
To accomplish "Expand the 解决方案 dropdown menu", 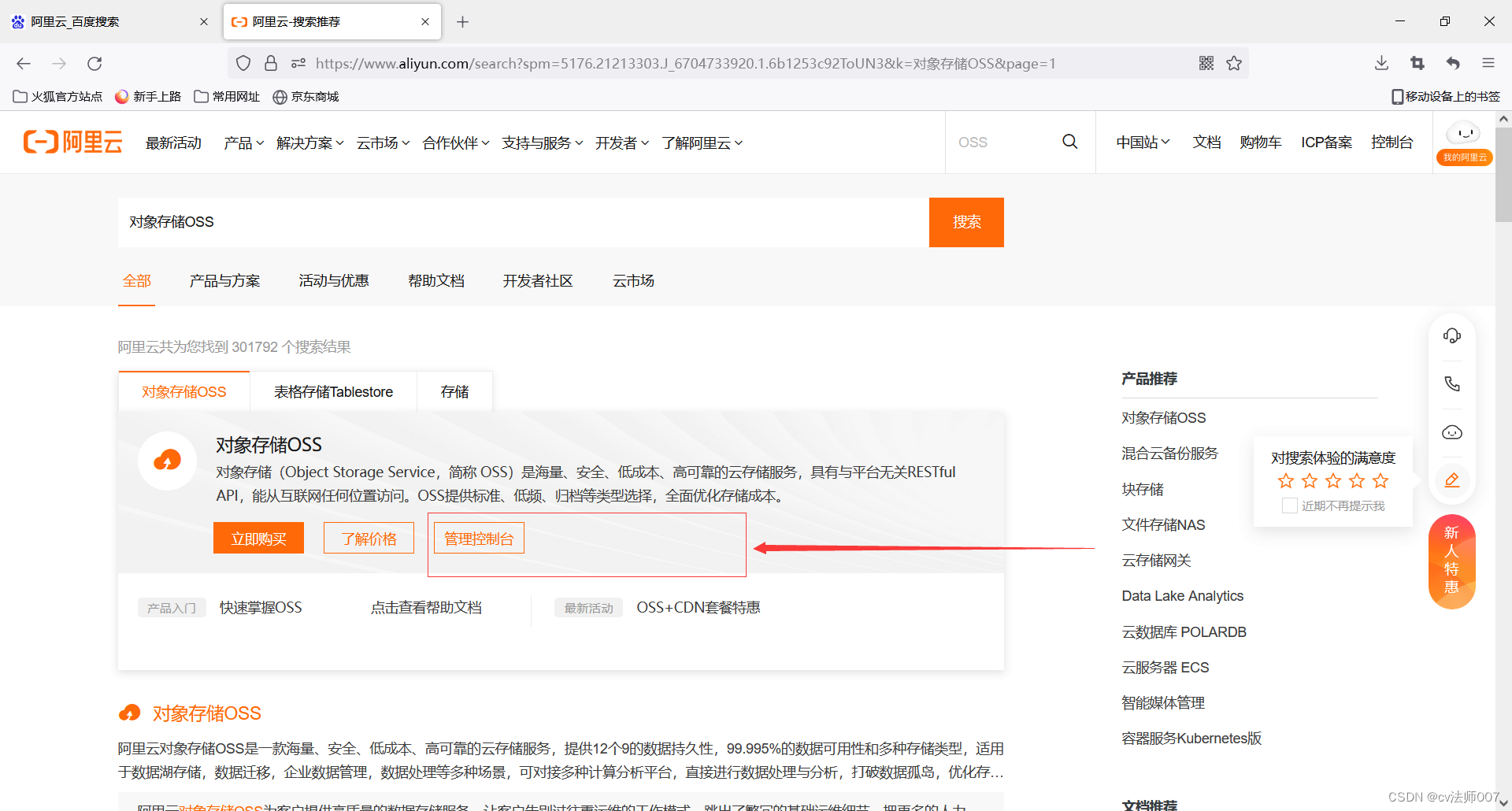I will click(x=310, y=143).
